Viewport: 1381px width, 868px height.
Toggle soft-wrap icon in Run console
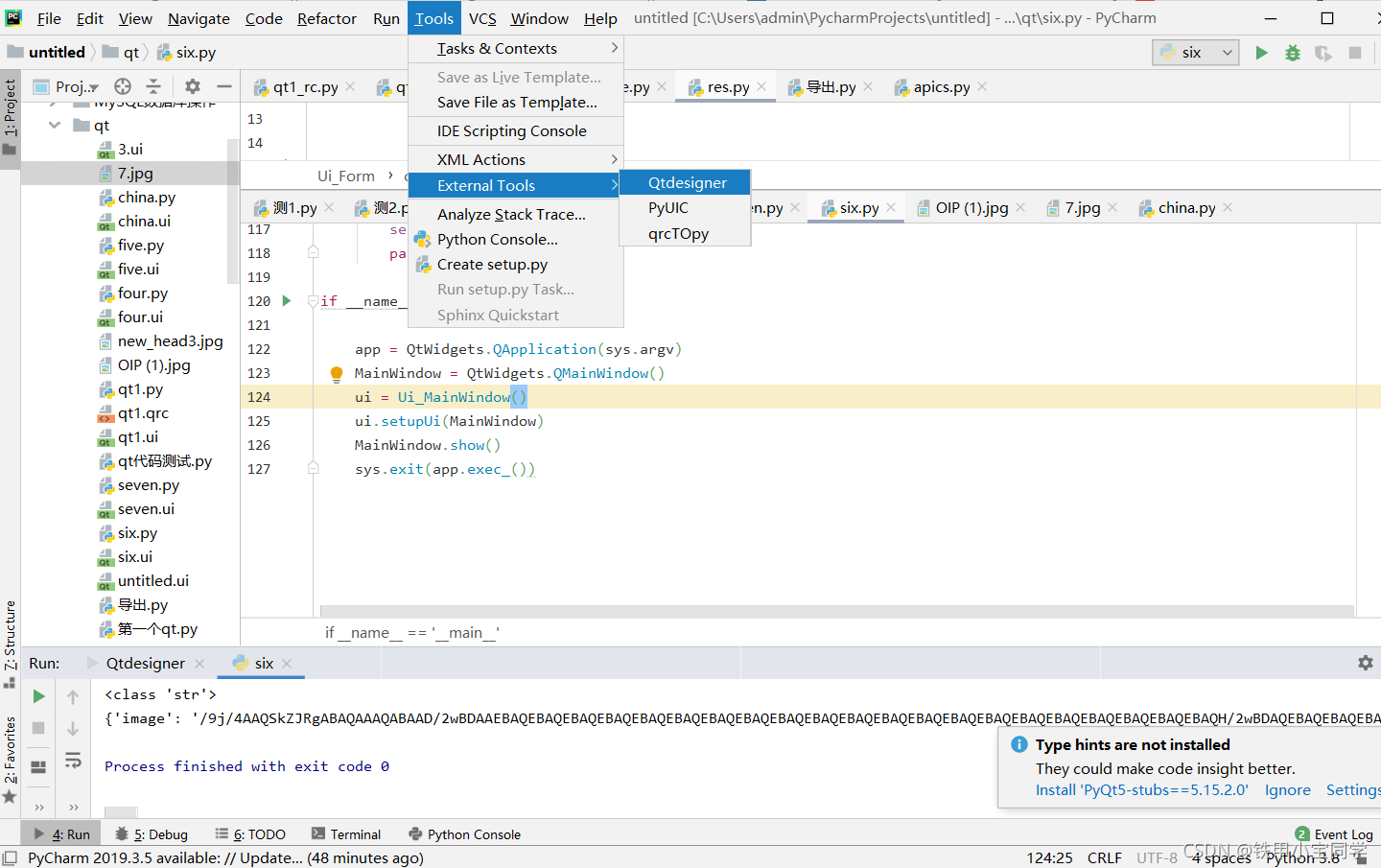(x=73, y=761)
